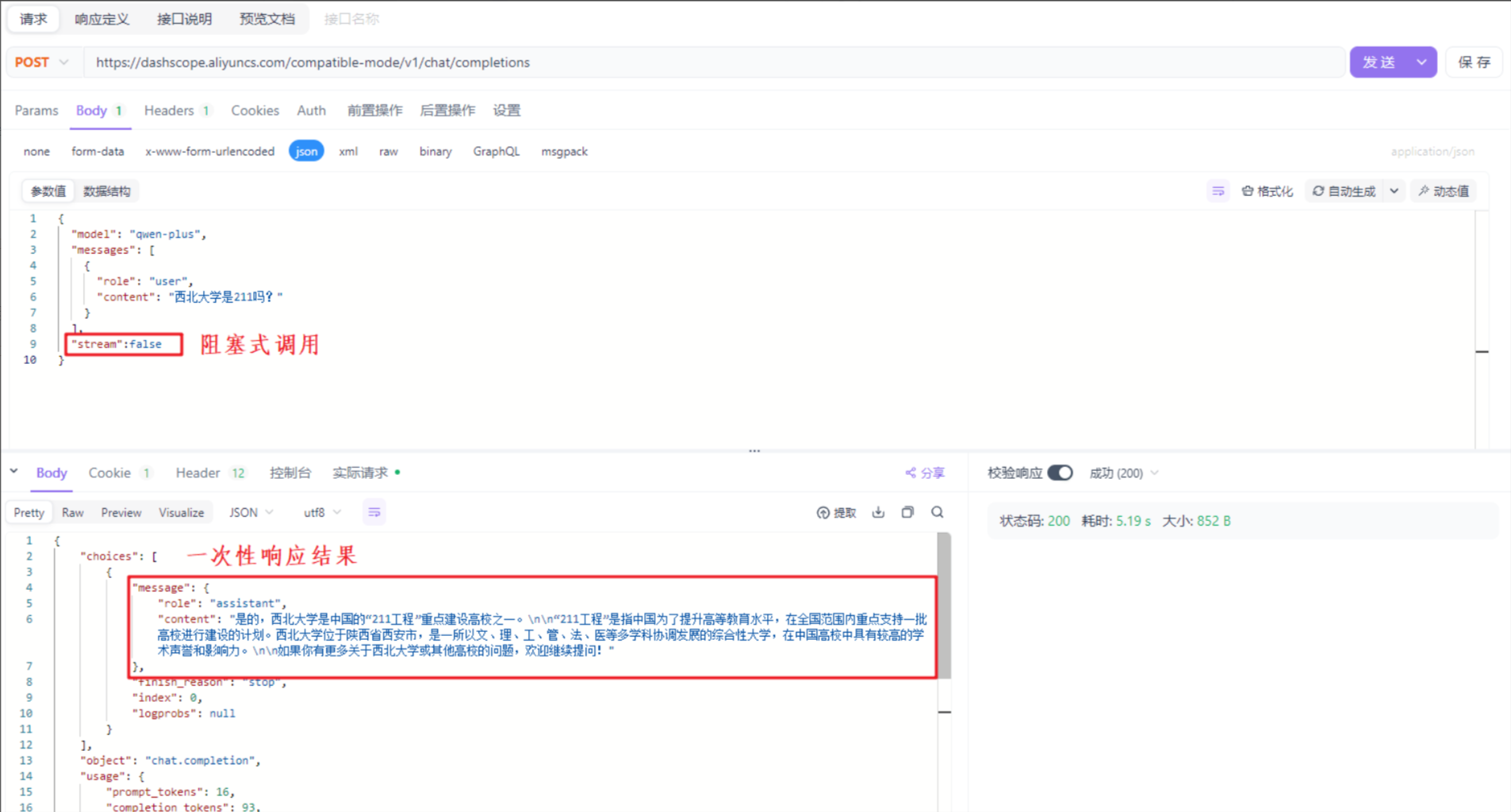Open the Headers tab
Image resolution: width=1511 pixels, height=812 pixels.
(x=177, y=110)
